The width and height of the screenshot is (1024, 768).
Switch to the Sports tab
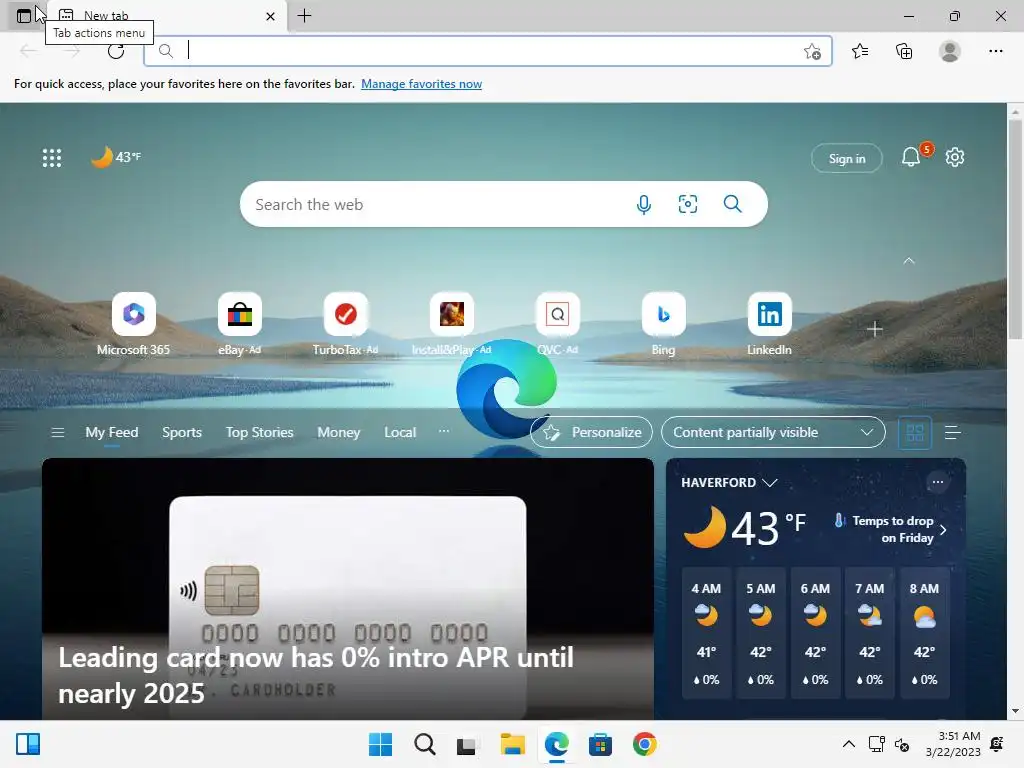point(182,432)
